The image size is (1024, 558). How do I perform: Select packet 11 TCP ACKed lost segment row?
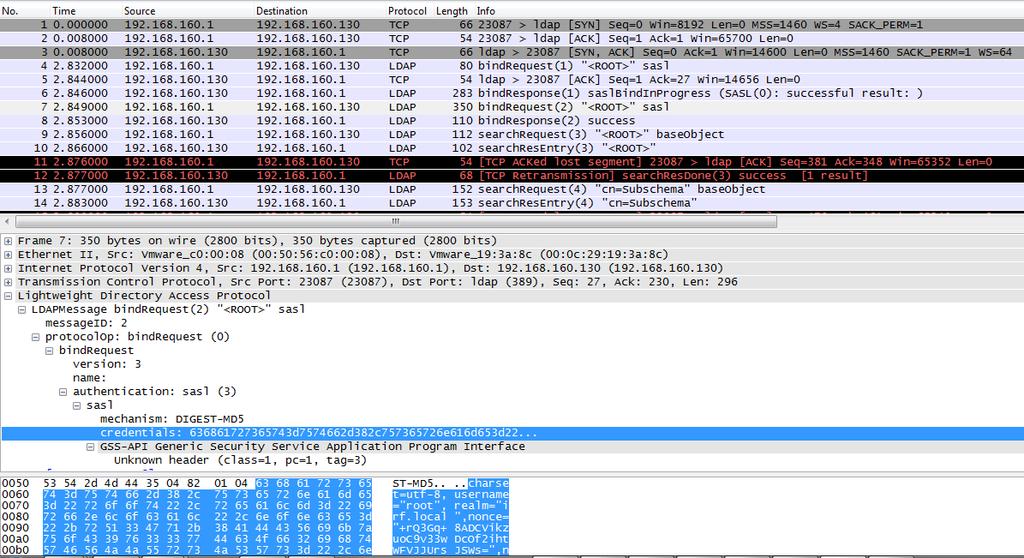tap(512, 162)
